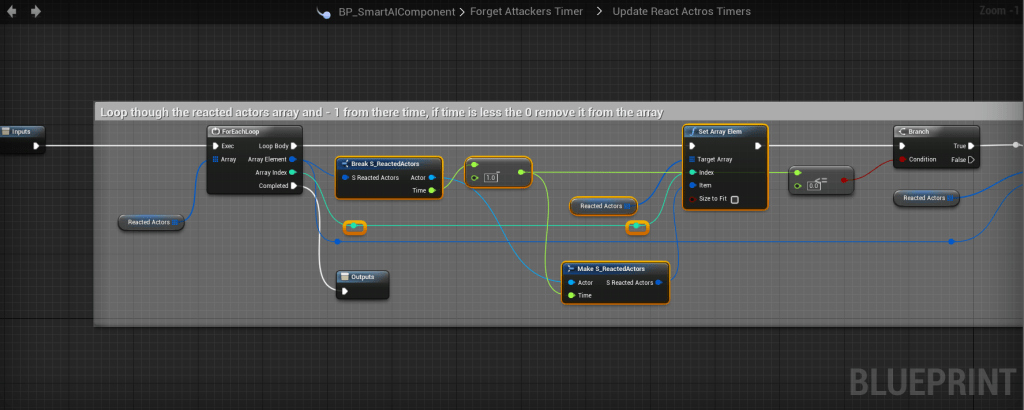Viewport: 1024px width, 410px height.
Task: Click the 1.0 value field on subtract node
Action: tap(491, 177)
